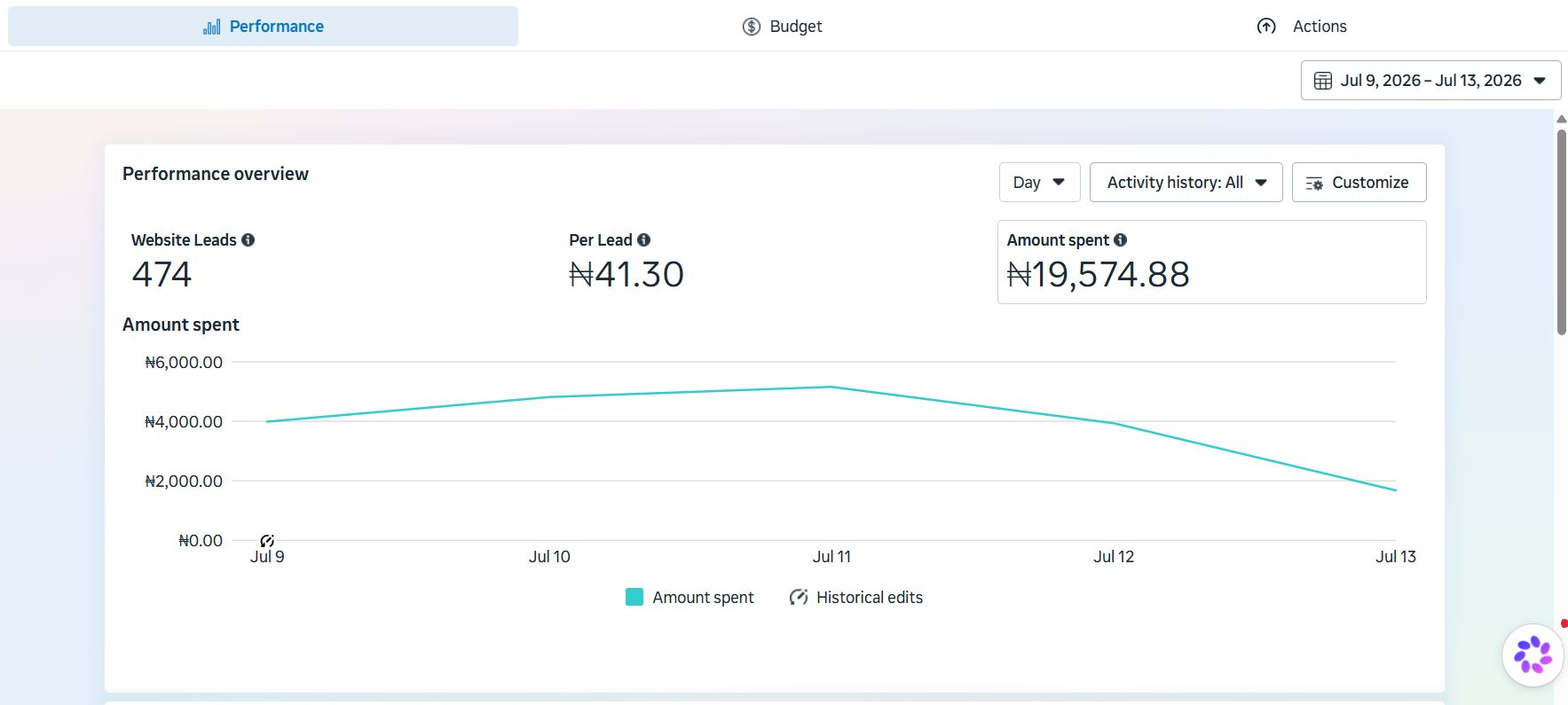Click the Activity history caret arrow
Viewport: 1568px width, 705px height.
click(x=1261, y=182)
